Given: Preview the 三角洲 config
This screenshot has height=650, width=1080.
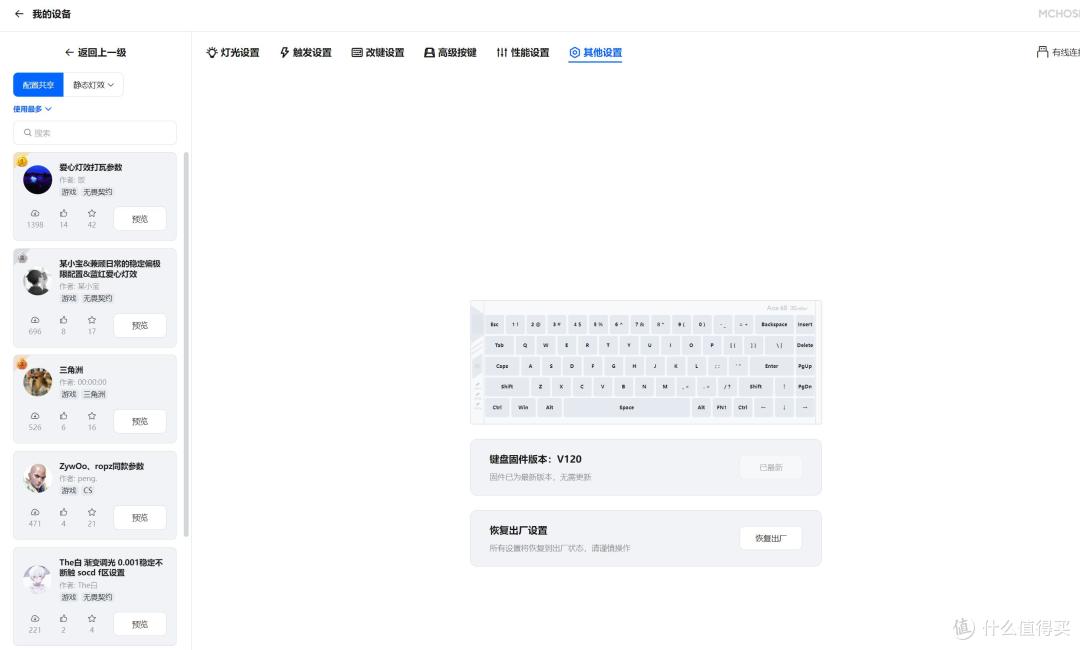Looking at the screenshot, I should pos(140,421).
